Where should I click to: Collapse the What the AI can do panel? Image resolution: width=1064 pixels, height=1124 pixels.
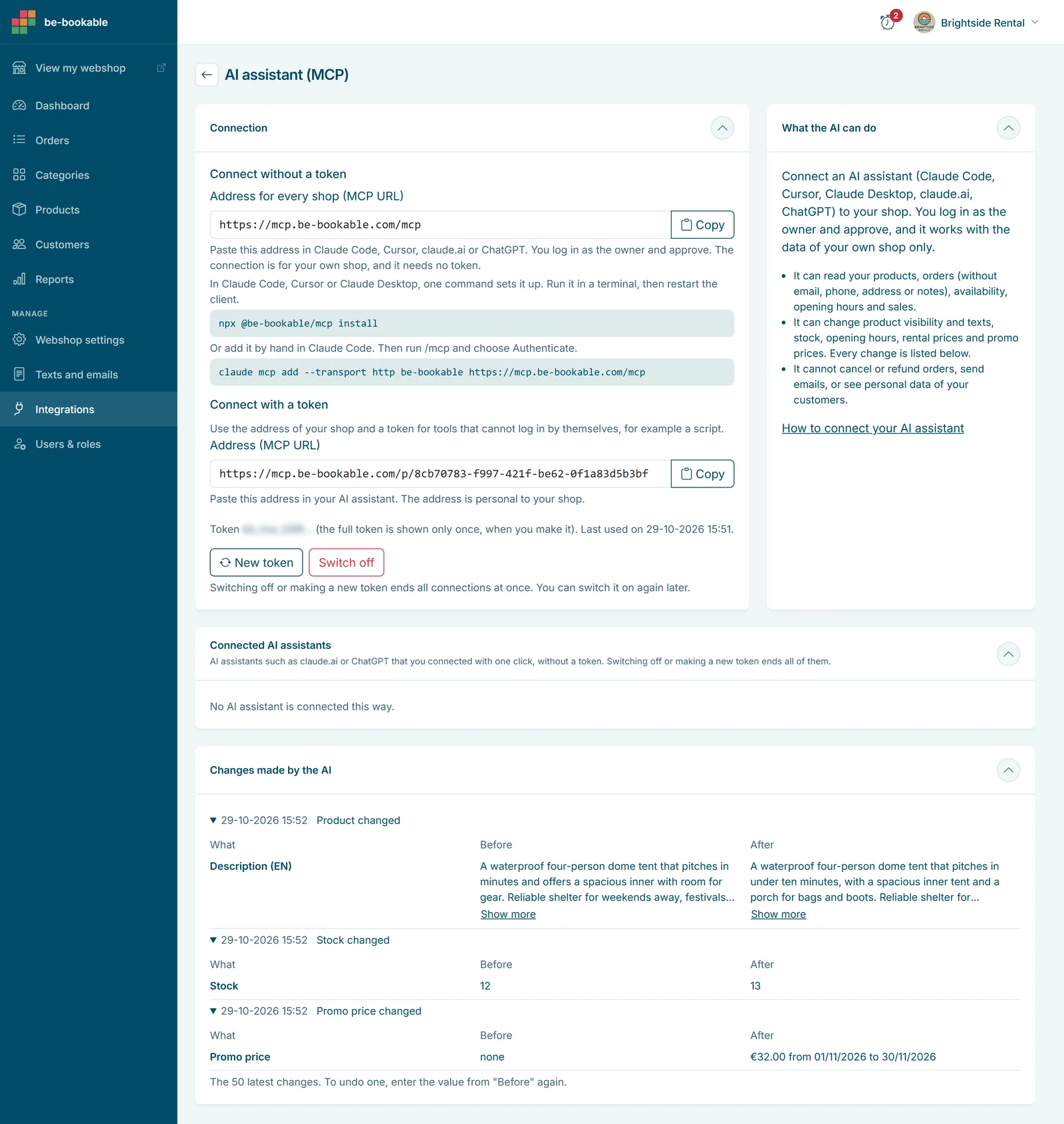[x=1008, y=128]
